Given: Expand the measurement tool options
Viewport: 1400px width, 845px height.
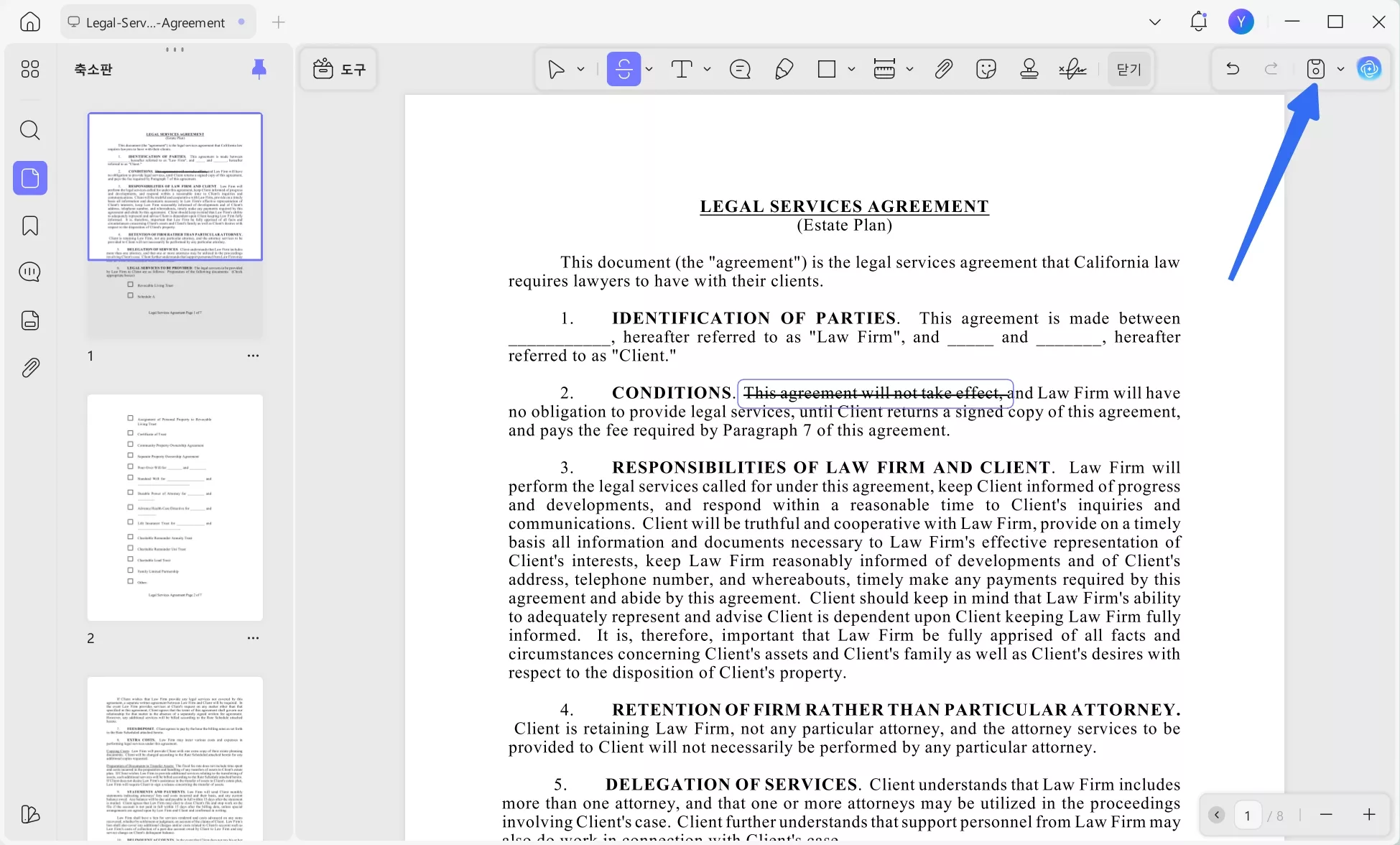Looking at the screenshot, I should coord(910,69).
